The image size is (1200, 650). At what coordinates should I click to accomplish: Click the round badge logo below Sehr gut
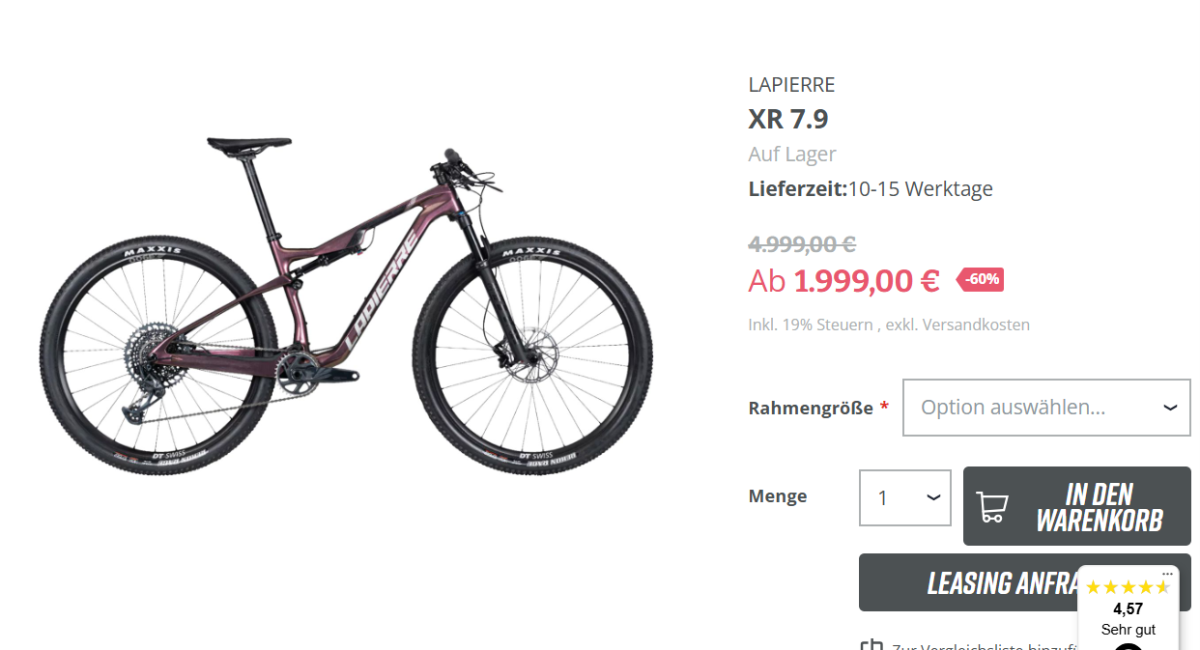tap(1128, 646)
